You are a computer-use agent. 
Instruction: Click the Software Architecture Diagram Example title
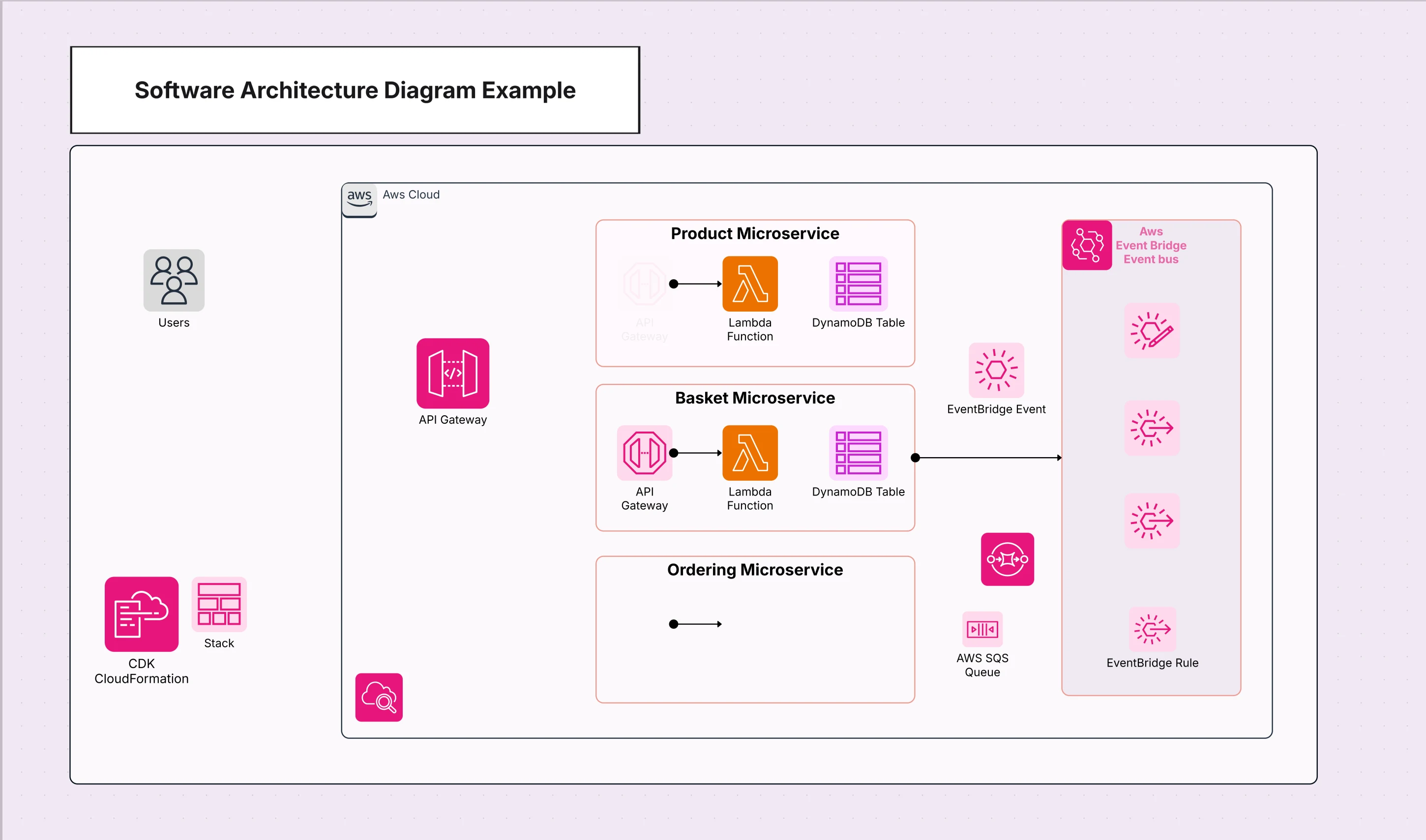[355, 89]
